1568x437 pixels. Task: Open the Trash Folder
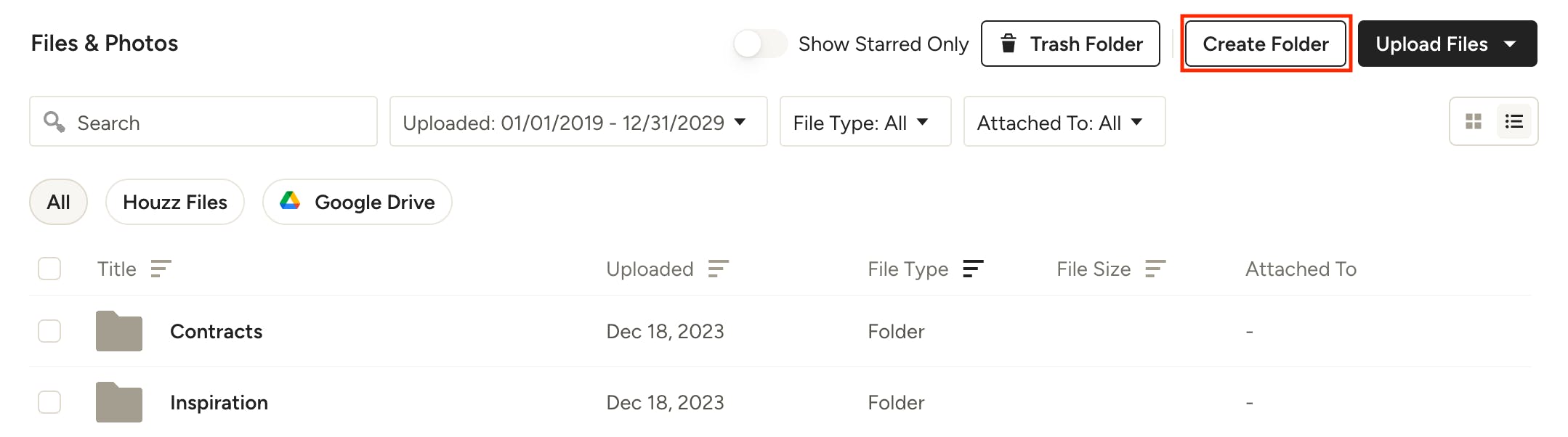(x=1070, y=44)
